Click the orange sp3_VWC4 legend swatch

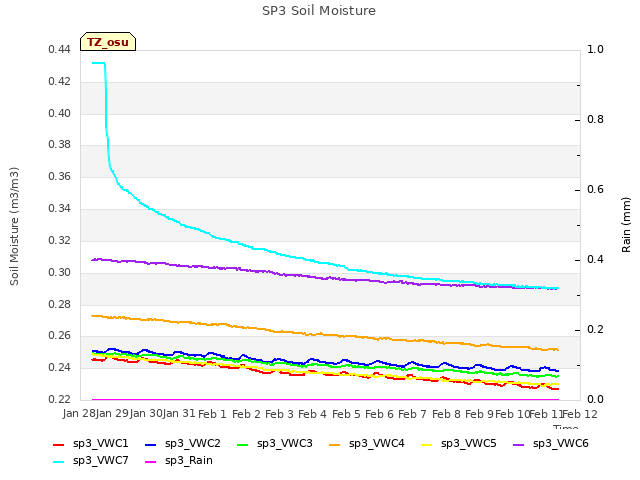tap(334, 444)
